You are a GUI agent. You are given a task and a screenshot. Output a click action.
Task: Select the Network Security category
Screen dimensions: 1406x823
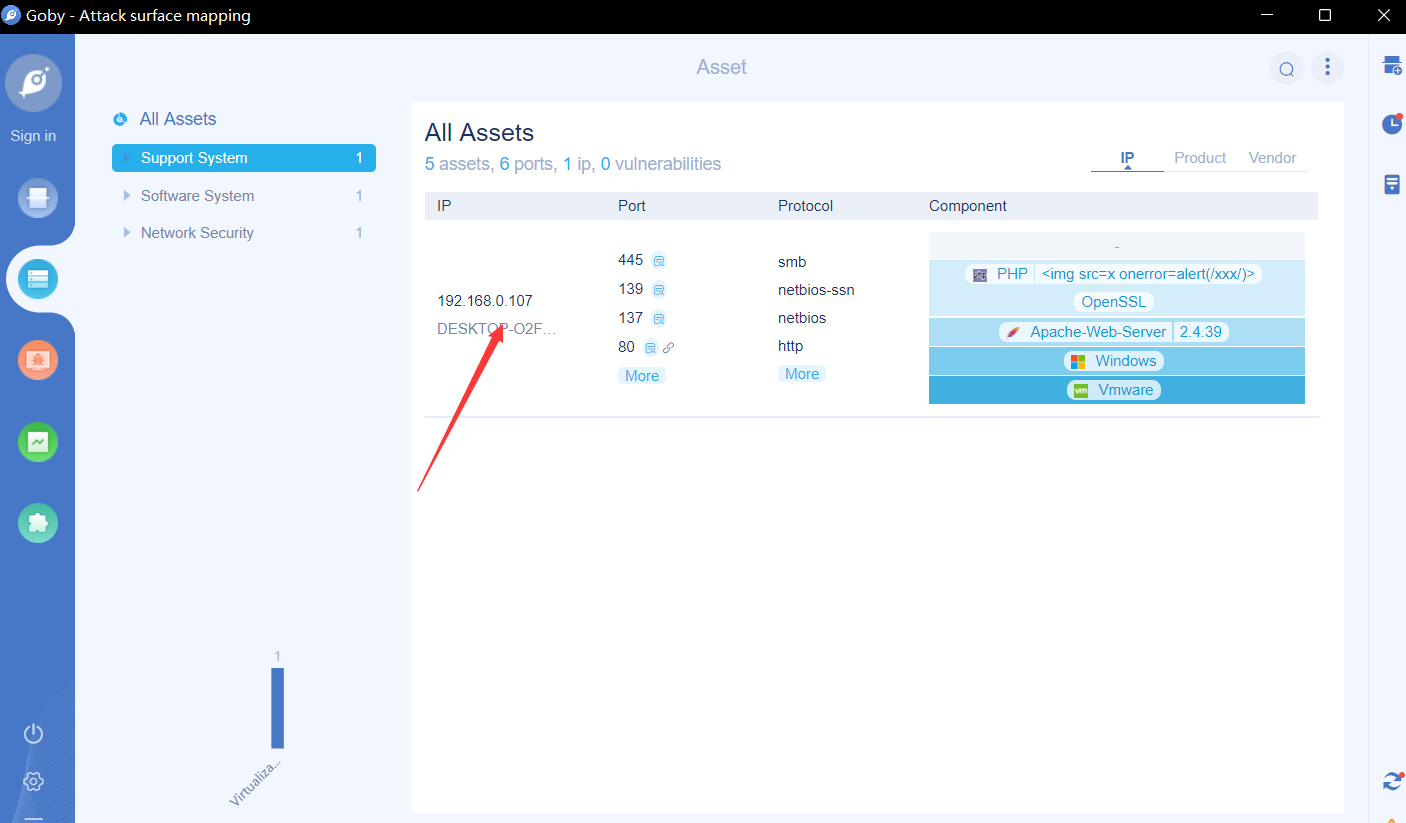pos(244,233)
